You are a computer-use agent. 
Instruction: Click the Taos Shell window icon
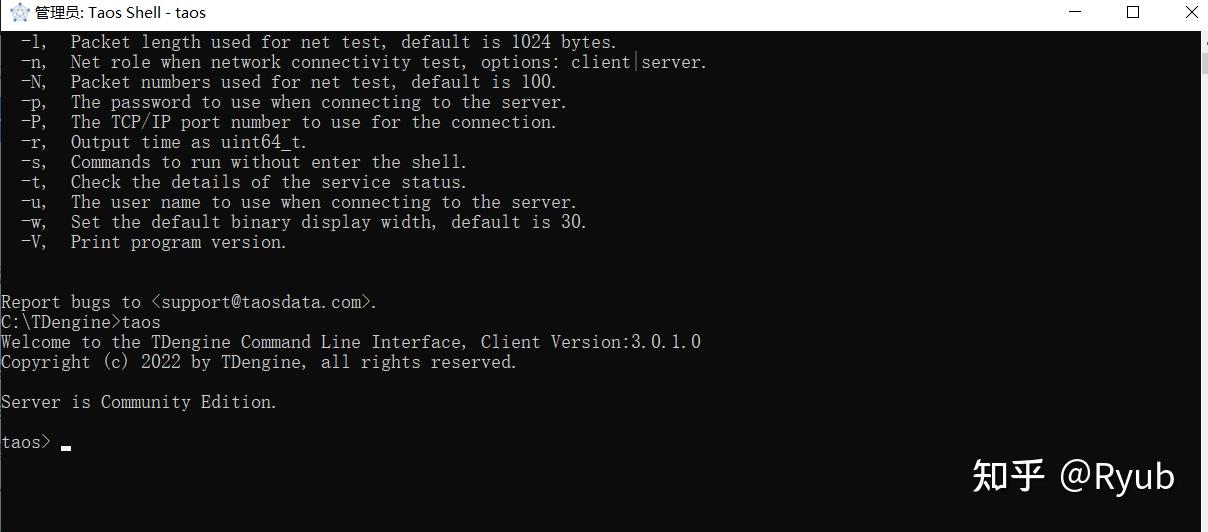click(x=18, y=13)
